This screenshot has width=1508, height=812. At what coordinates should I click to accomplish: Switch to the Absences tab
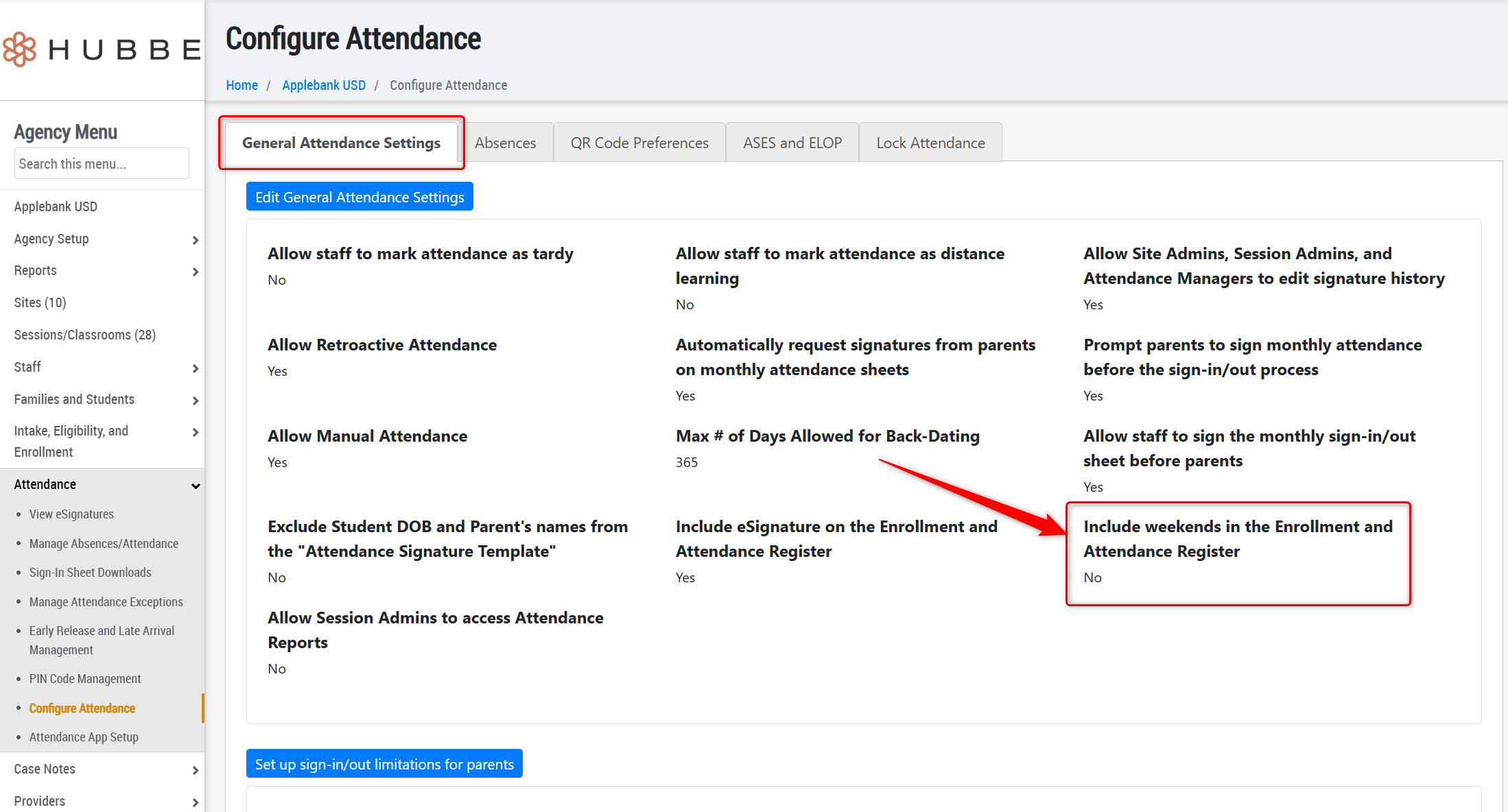[505, 143]
